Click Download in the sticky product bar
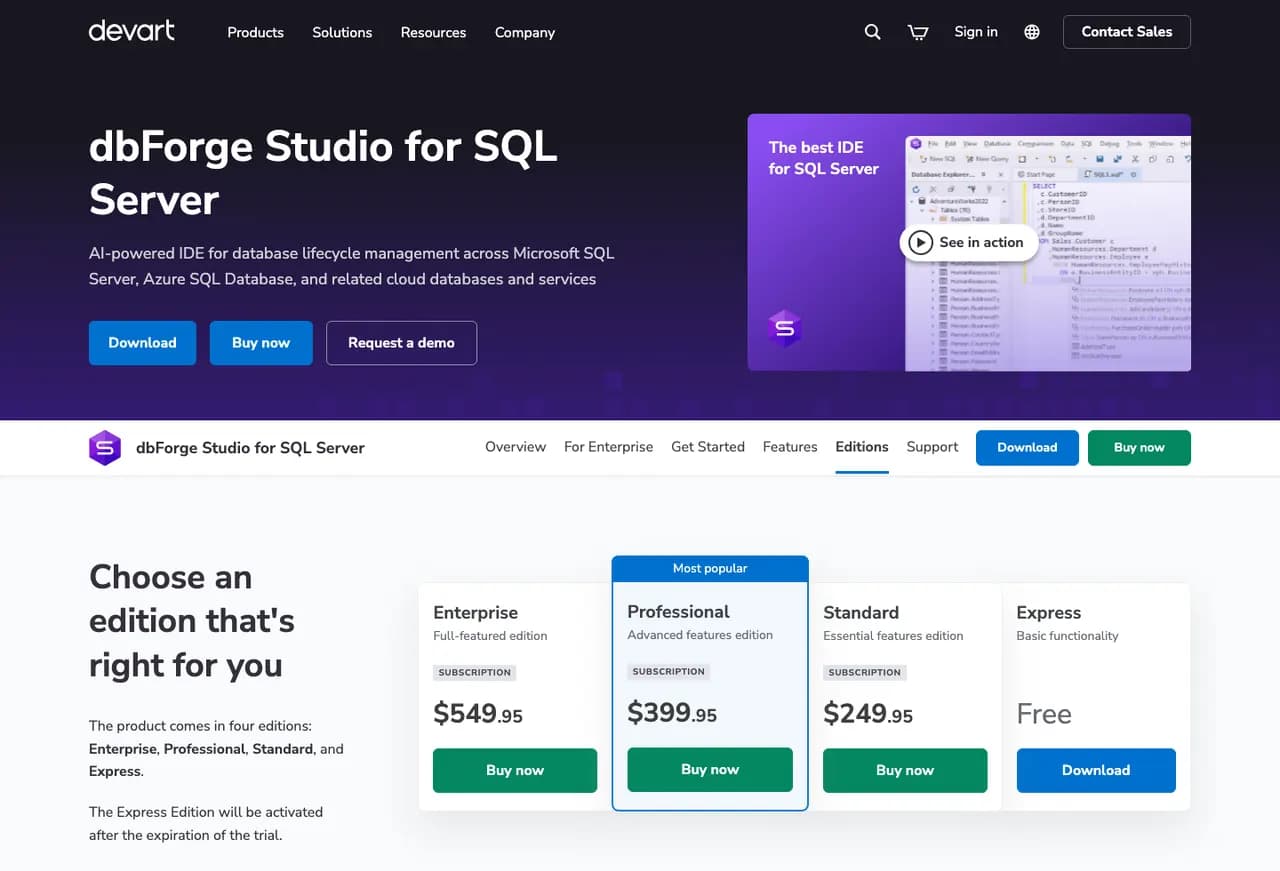Screen dimensions: 1280x871 coord(1027,448)
